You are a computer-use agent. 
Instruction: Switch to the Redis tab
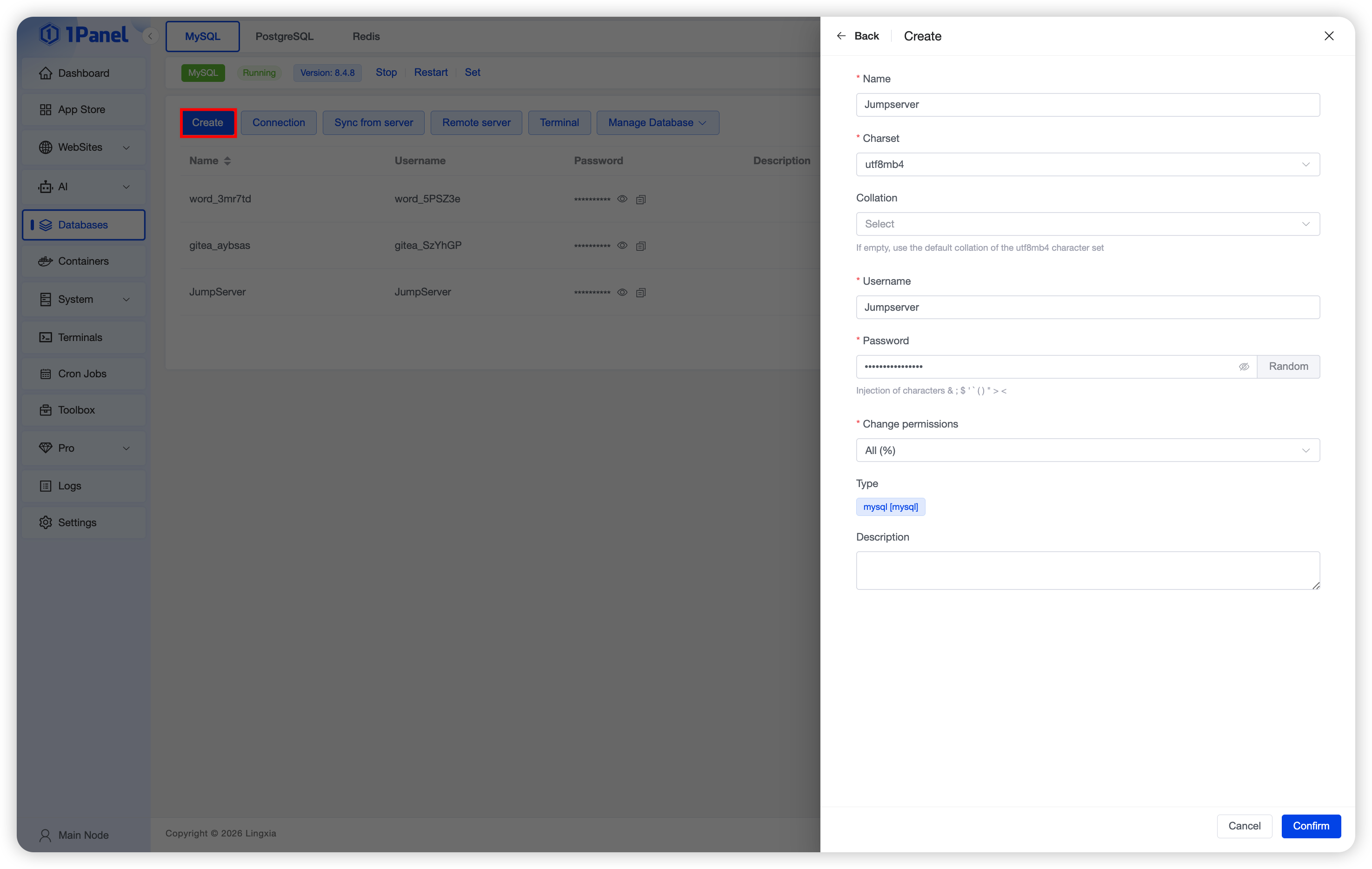tap(366, 36)
